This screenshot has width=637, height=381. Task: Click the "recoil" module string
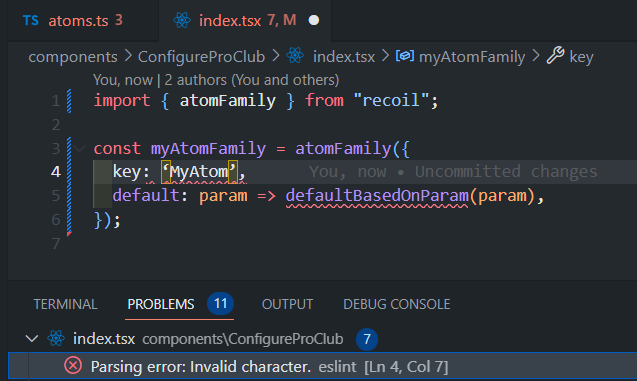(391, 100)
